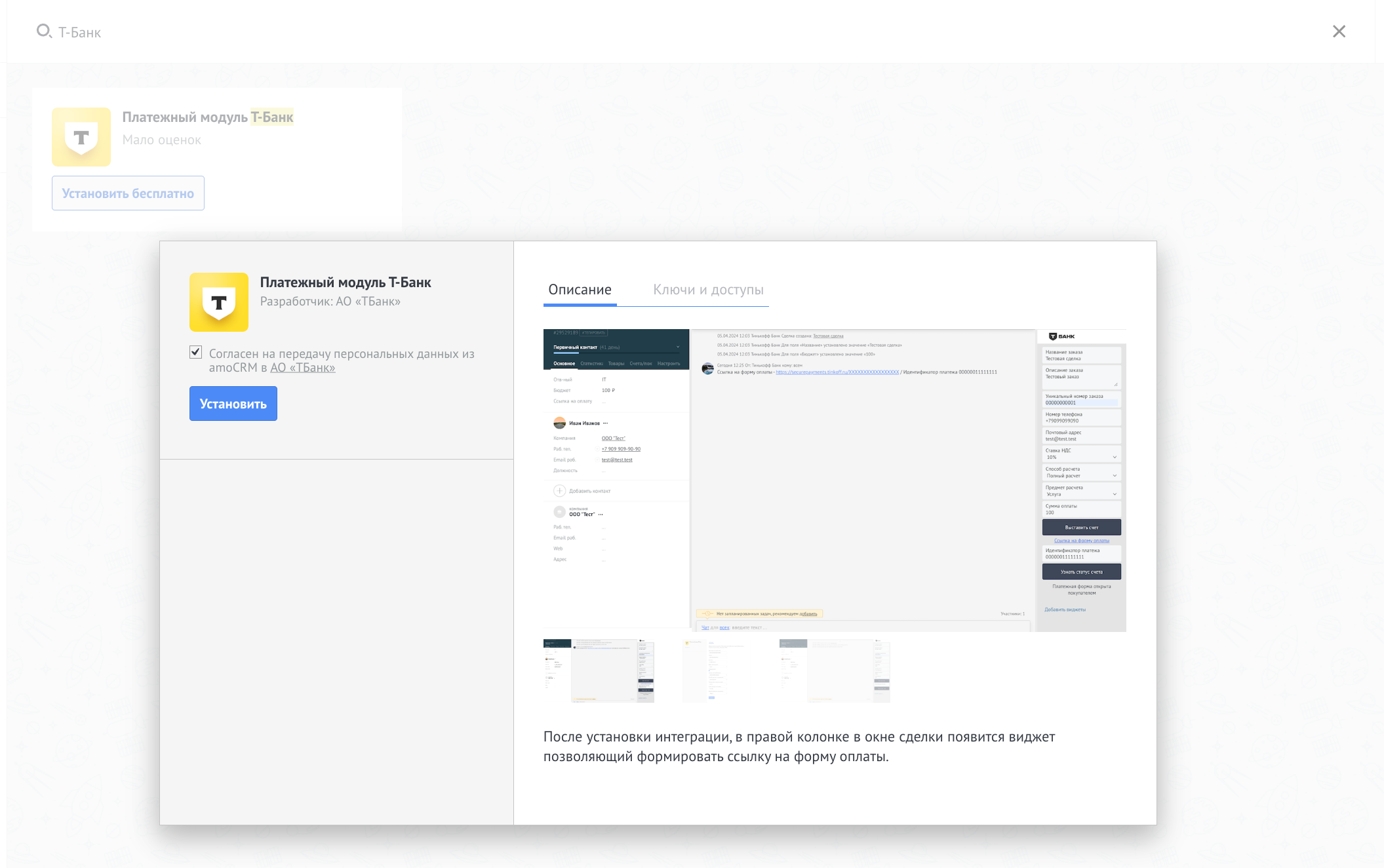Select the second preview thumbnail
Screen dimensions: 1384x868
pyautogui.click(x=717, y=671)
